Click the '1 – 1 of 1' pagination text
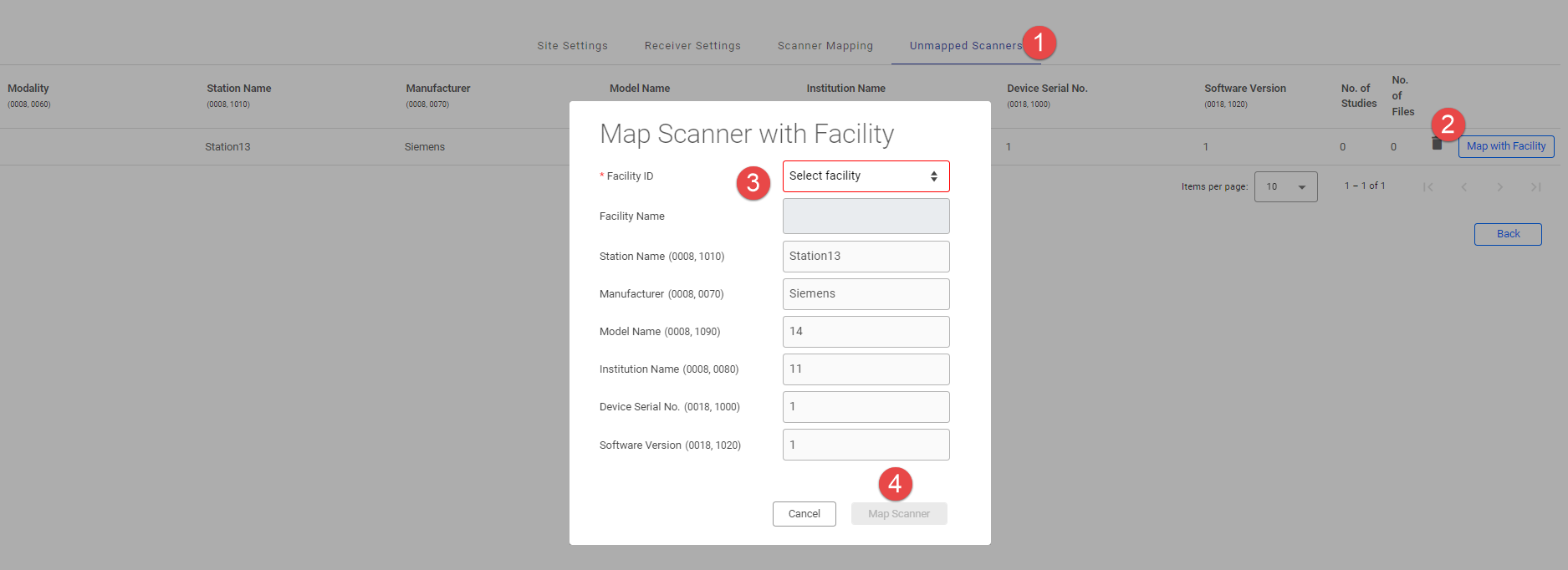The width and height of the screenshot is (1568, 570). point(1365,186)
